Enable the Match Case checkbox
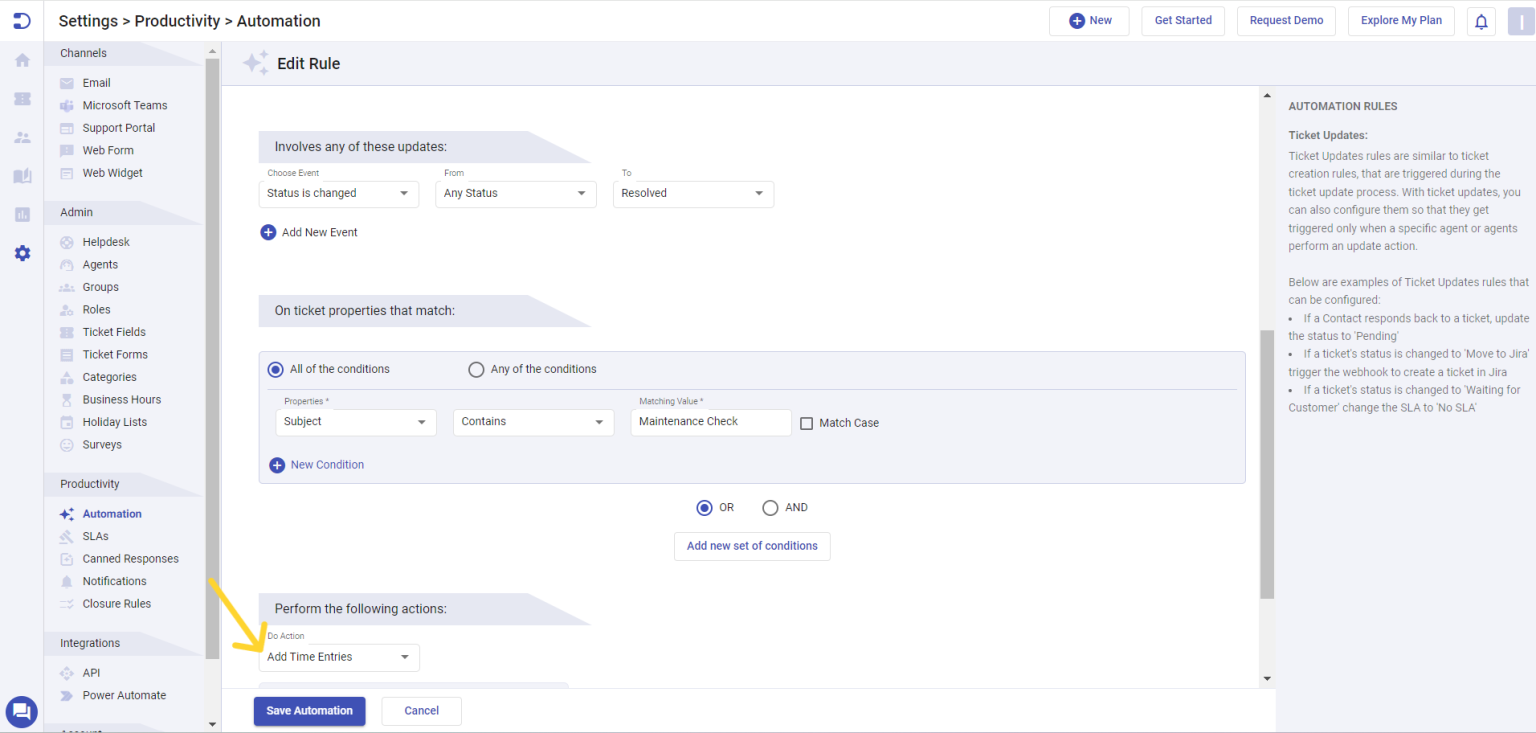 807,422
